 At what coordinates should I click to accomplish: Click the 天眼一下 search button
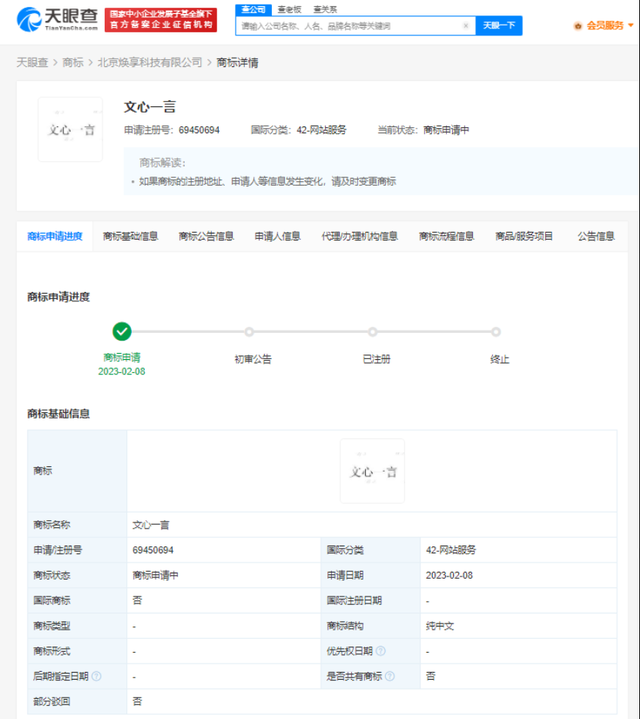(499, 26)
